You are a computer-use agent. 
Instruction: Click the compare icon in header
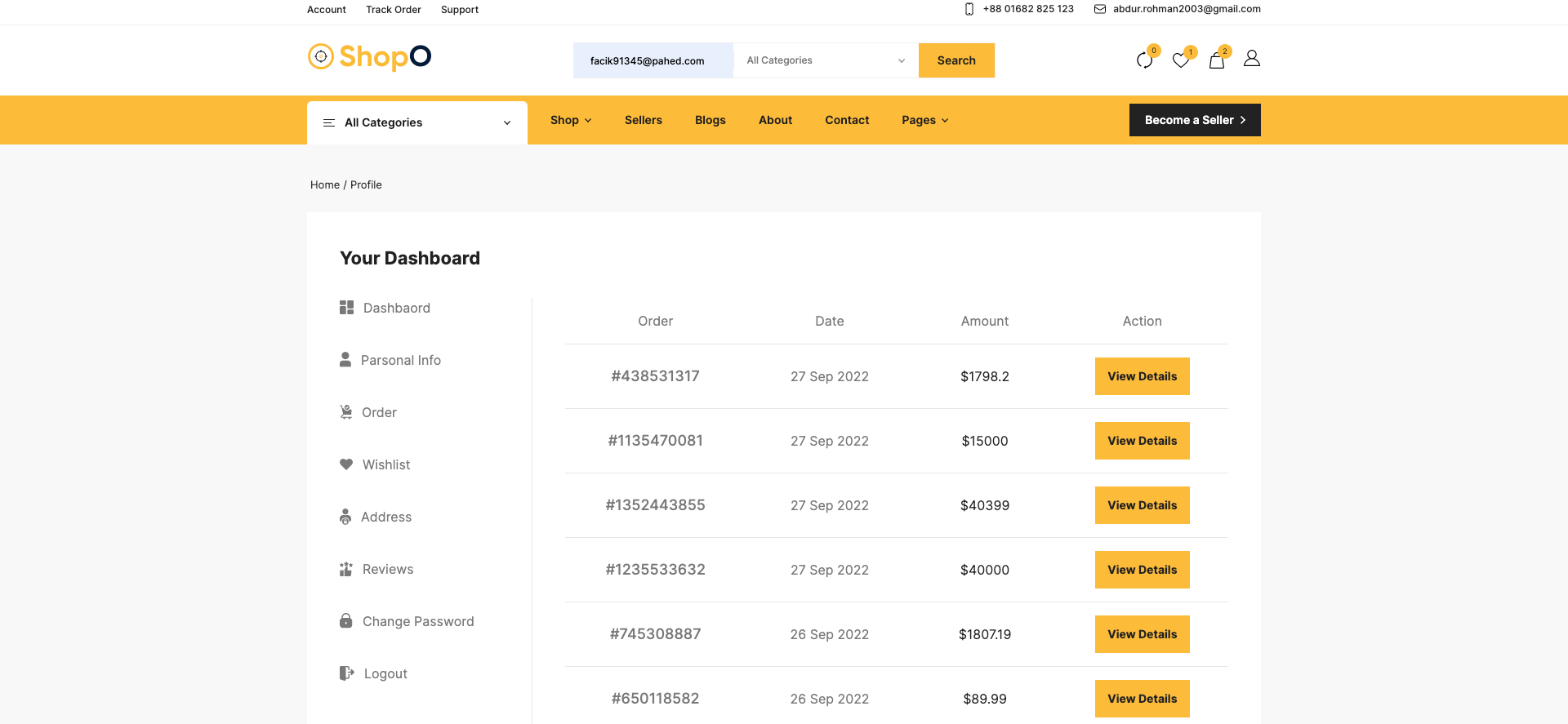tap(1144, 60)
